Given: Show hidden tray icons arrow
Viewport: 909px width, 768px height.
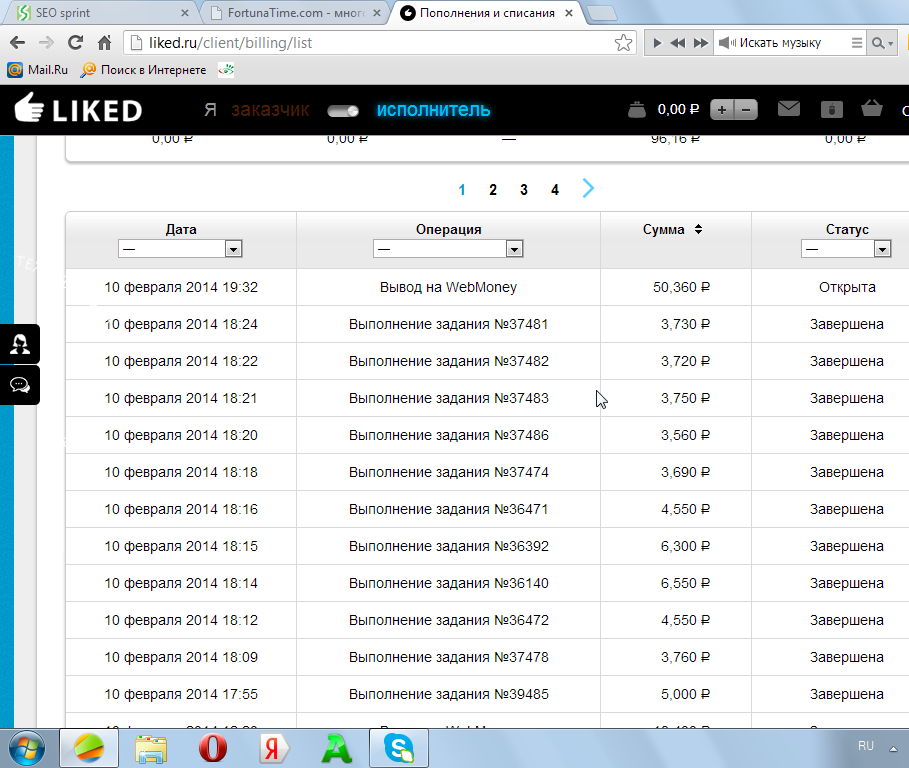Looking at the screenshot, I should (x=893, y=748).
